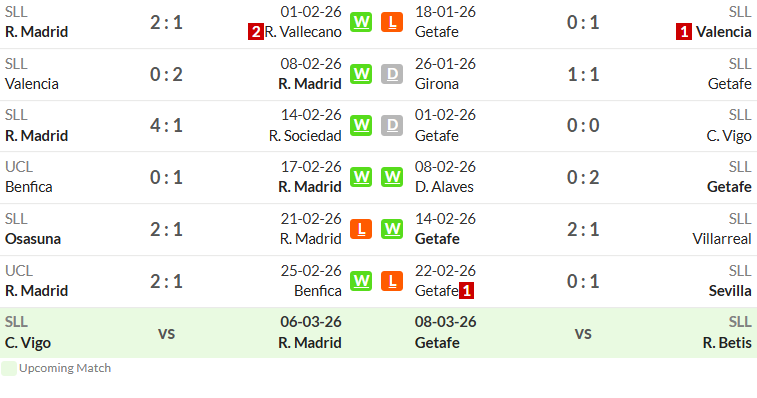Click W badge for D. Alaves vs Getafe
The height and width of the screenshot is (398, 757).
tap(392, 177)
